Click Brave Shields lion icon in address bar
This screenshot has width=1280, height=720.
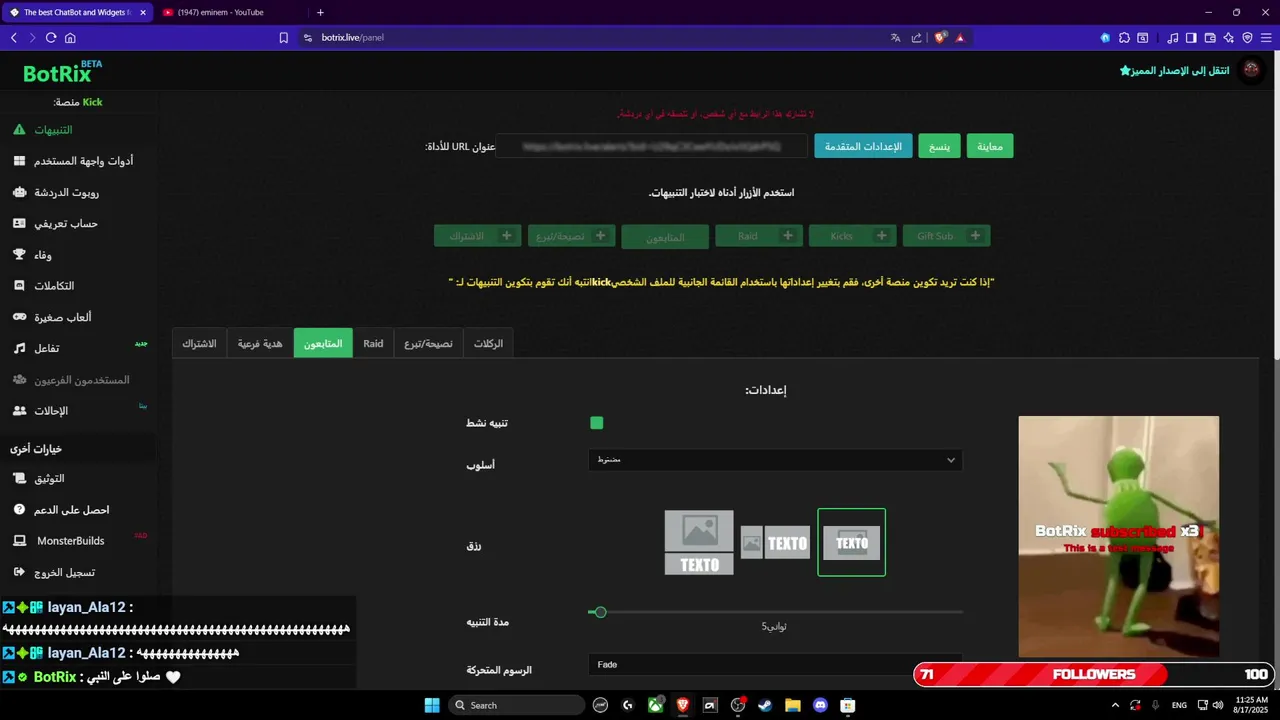tap(940, 38)
